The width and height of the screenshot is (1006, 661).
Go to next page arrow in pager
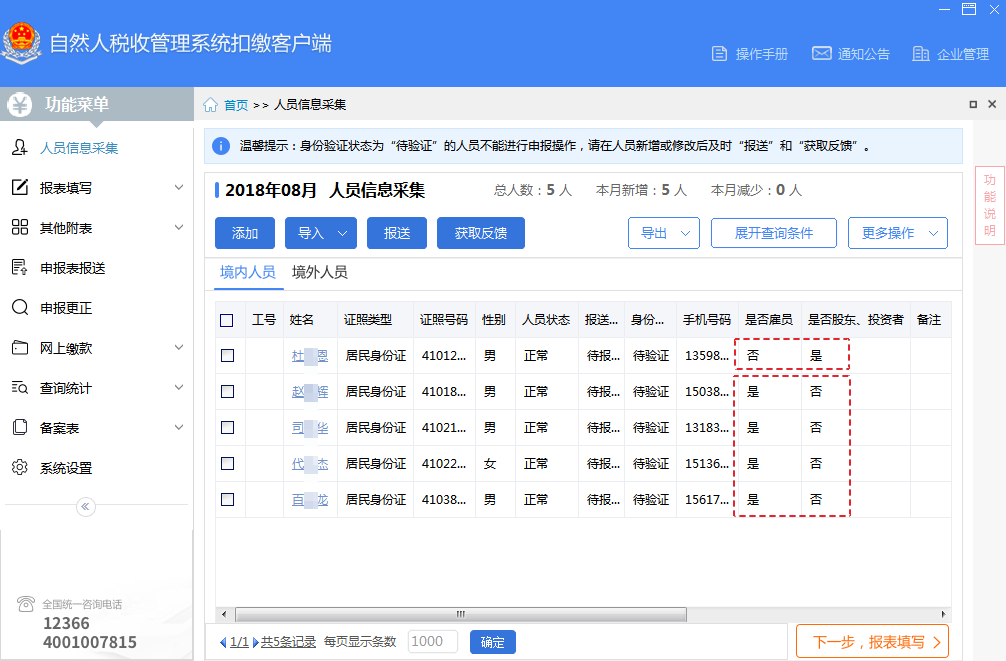pyautogui.click(x=255, y=642)
